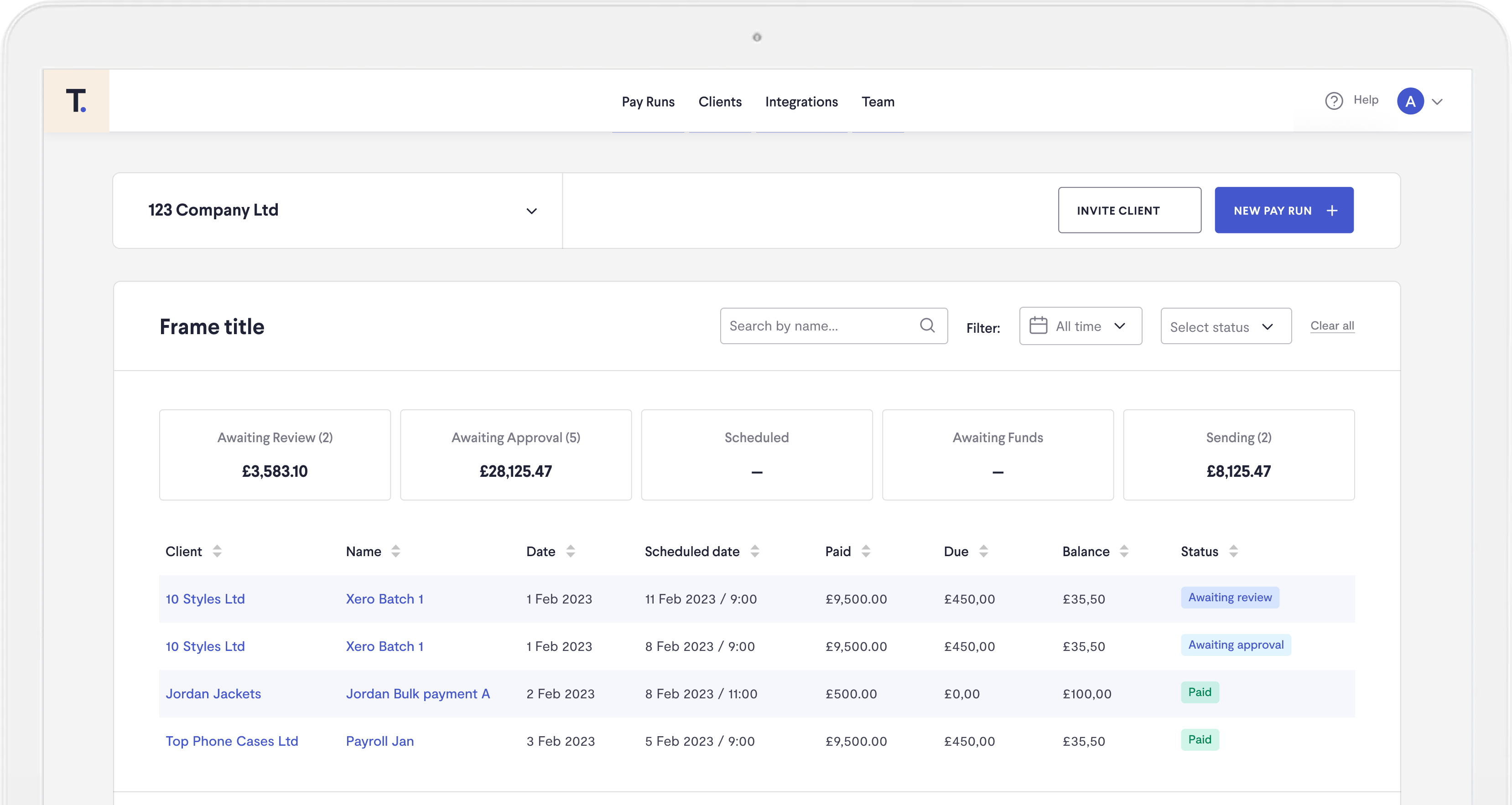Sort by Name column arrows

pyautogui.click(x=395, y=552)
